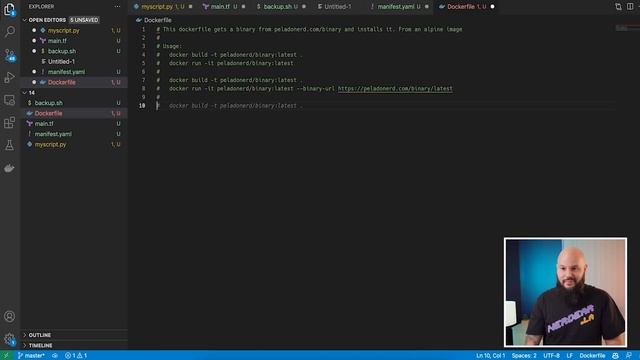
Task: Select Dockerfile in Open Editors list
Action: pos(74,82)
